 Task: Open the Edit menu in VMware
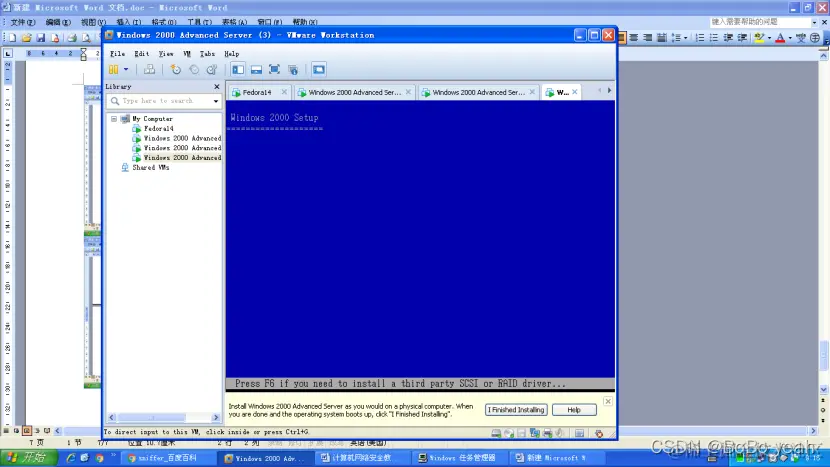click(141, 53)
